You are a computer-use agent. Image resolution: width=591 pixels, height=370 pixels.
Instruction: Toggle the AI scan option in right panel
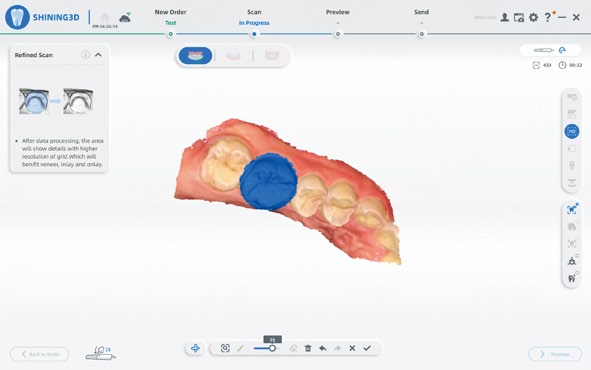[572, 209]
